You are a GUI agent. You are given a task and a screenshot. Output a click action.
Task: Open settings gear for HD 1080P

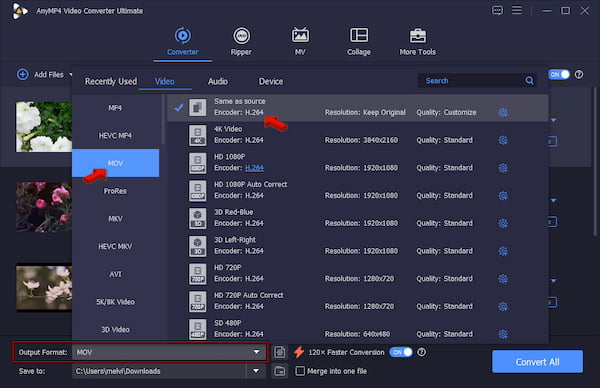coord(503,168)
